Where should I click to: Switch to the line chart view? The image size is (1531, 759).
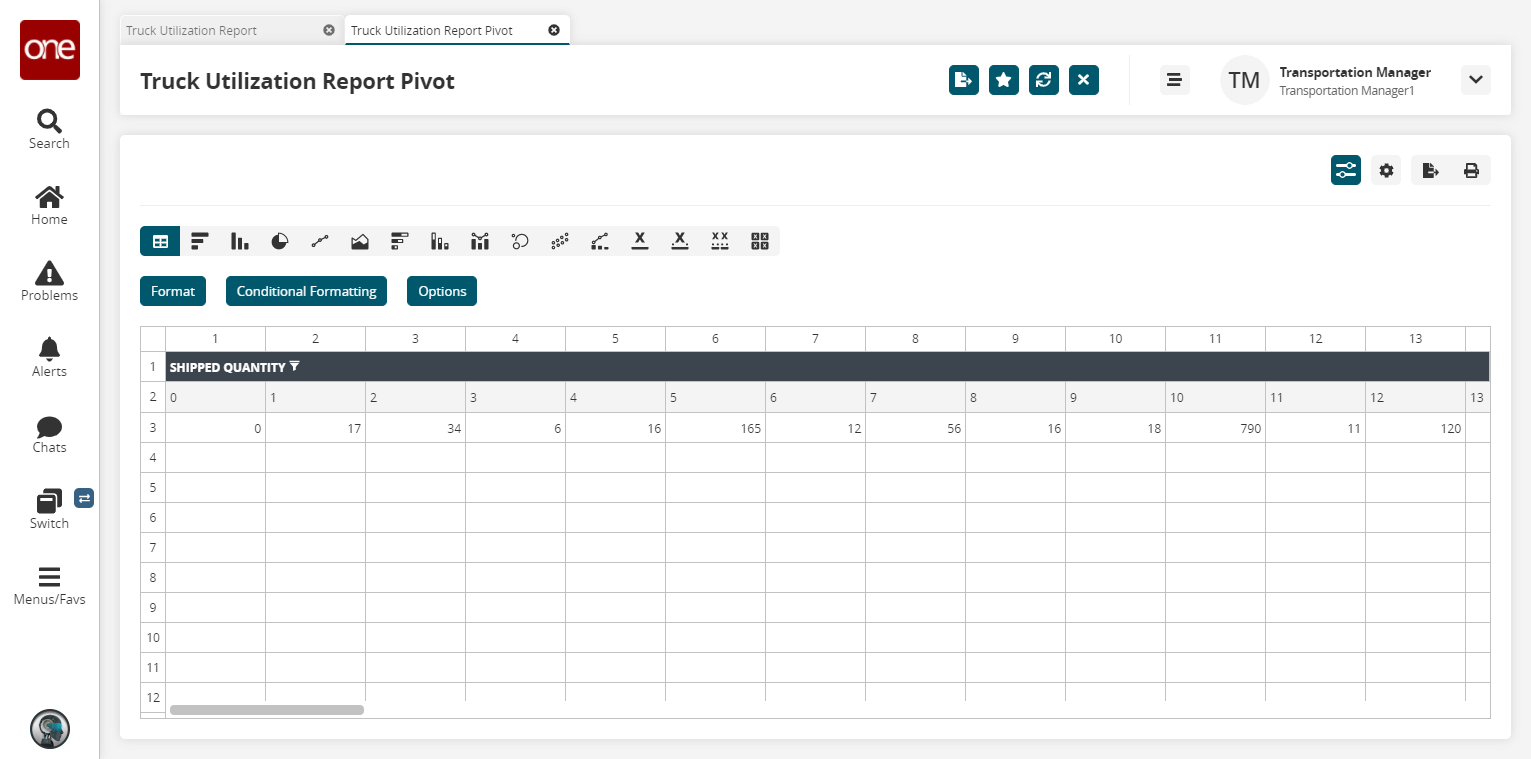320,241
